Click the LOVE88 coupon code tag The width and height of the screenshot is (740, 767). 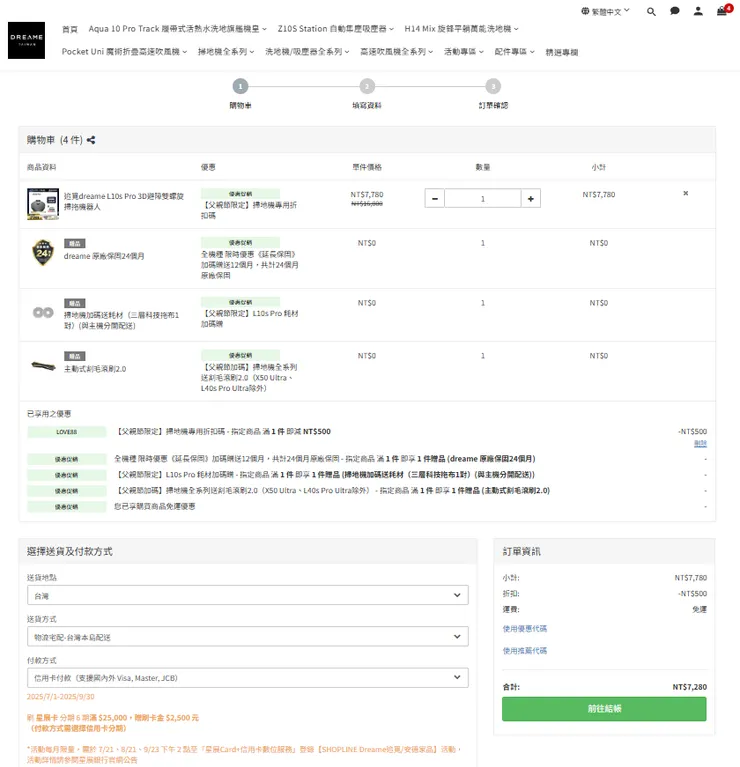[x=67, y=432]
